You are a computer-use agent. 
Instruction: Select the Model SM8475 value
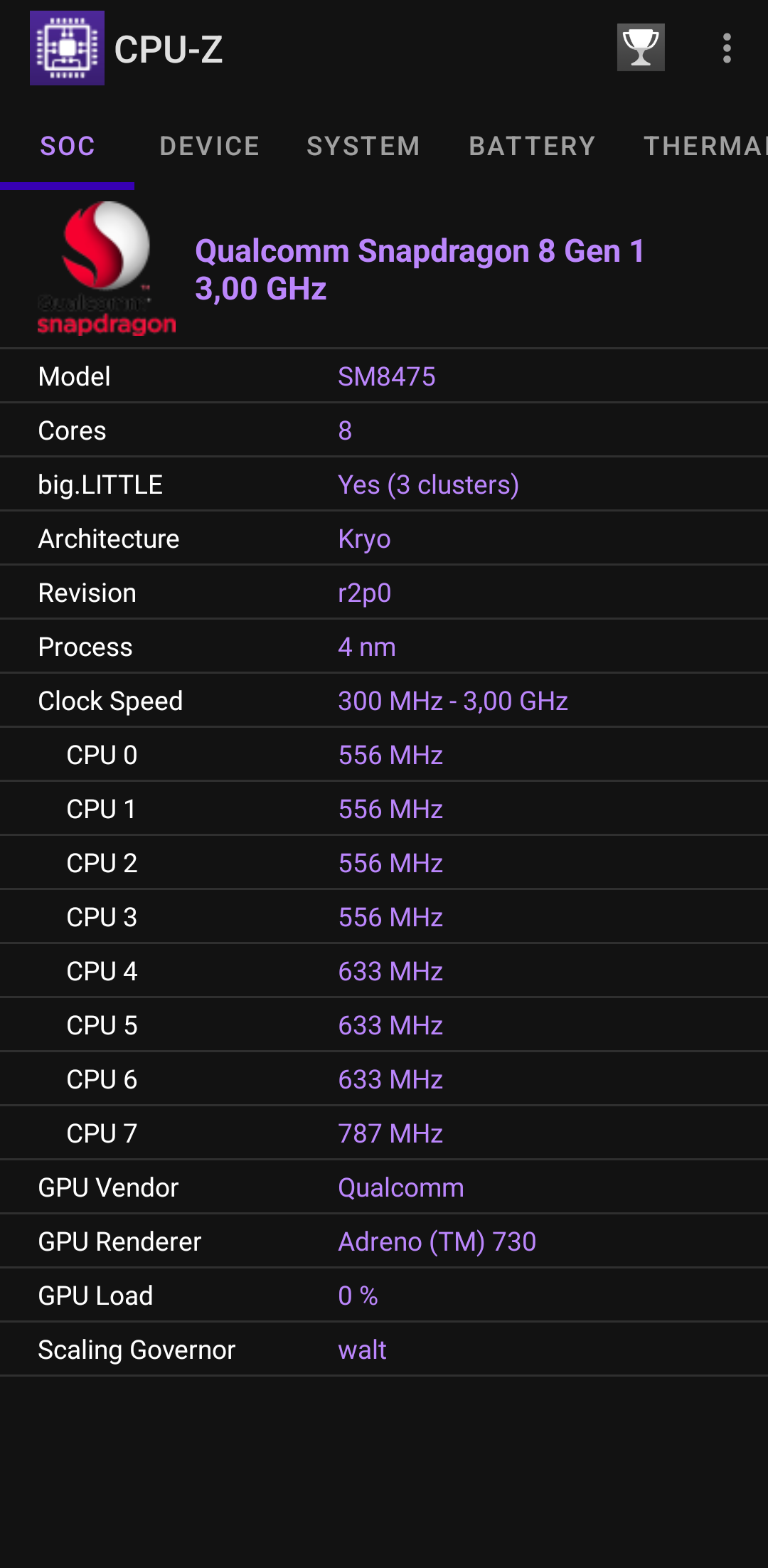point(388,376)
